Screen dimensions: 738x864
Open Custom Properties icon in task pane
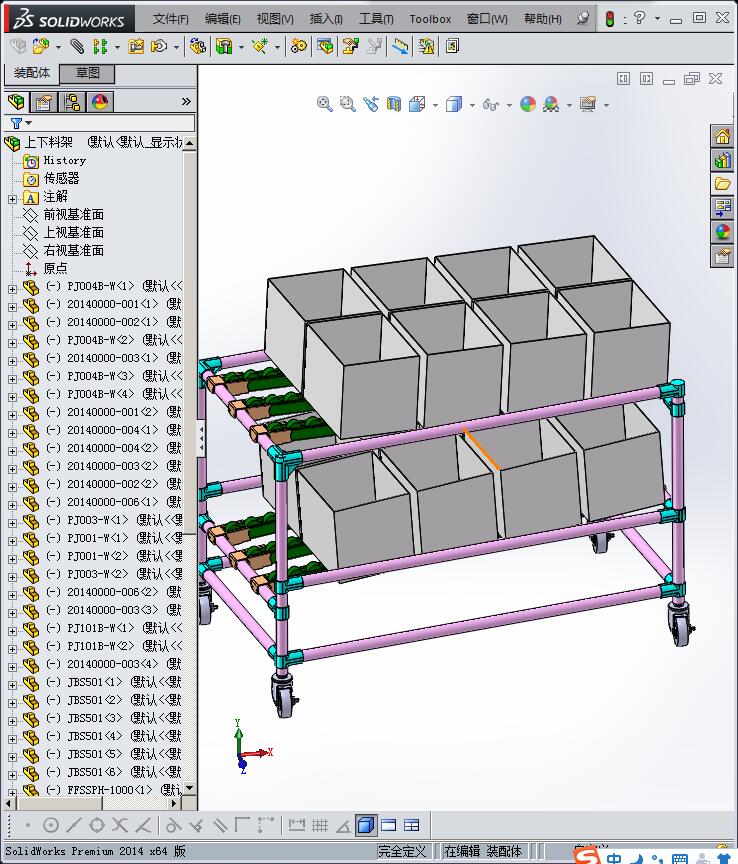[722, 256]
